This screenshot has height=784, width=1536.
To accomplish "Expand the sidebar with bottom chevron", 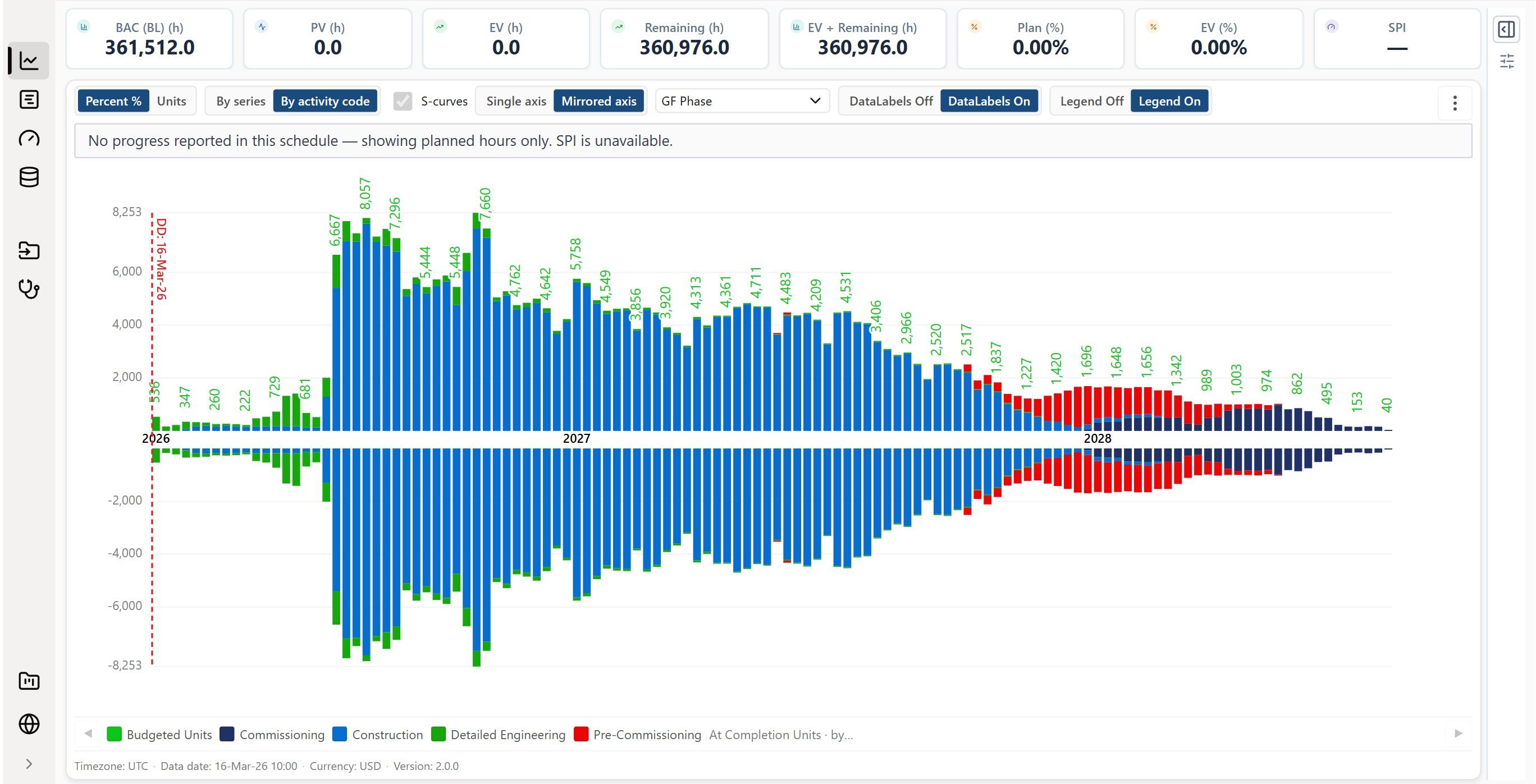I will click(29, 764).
